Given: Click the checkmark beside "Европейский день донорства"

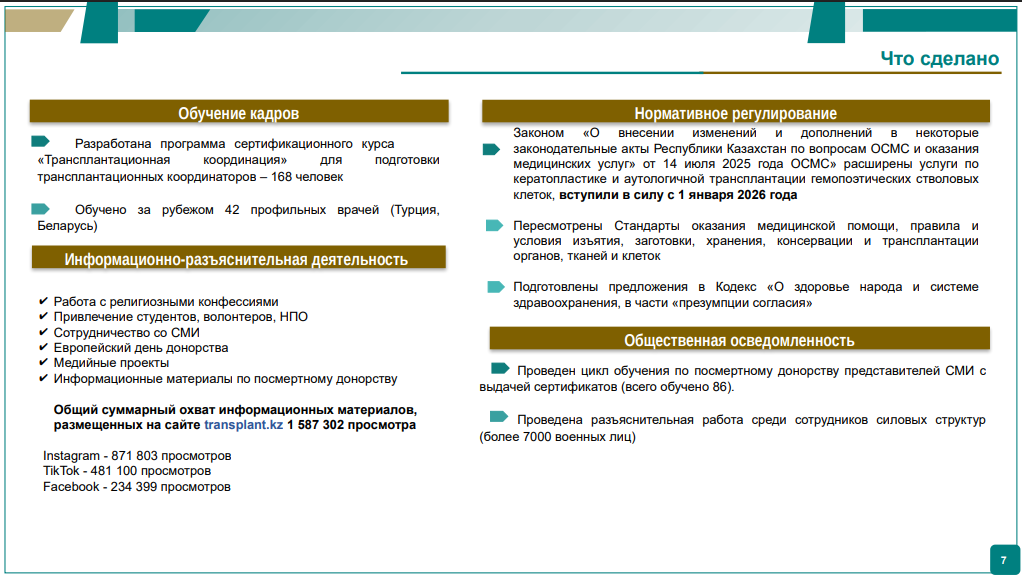Looking at the screenshot, I should click(x=43, y=347).
